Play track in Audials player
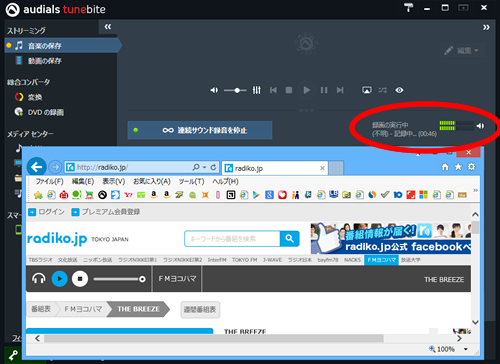500x364 pixels. tap(307, 90)
